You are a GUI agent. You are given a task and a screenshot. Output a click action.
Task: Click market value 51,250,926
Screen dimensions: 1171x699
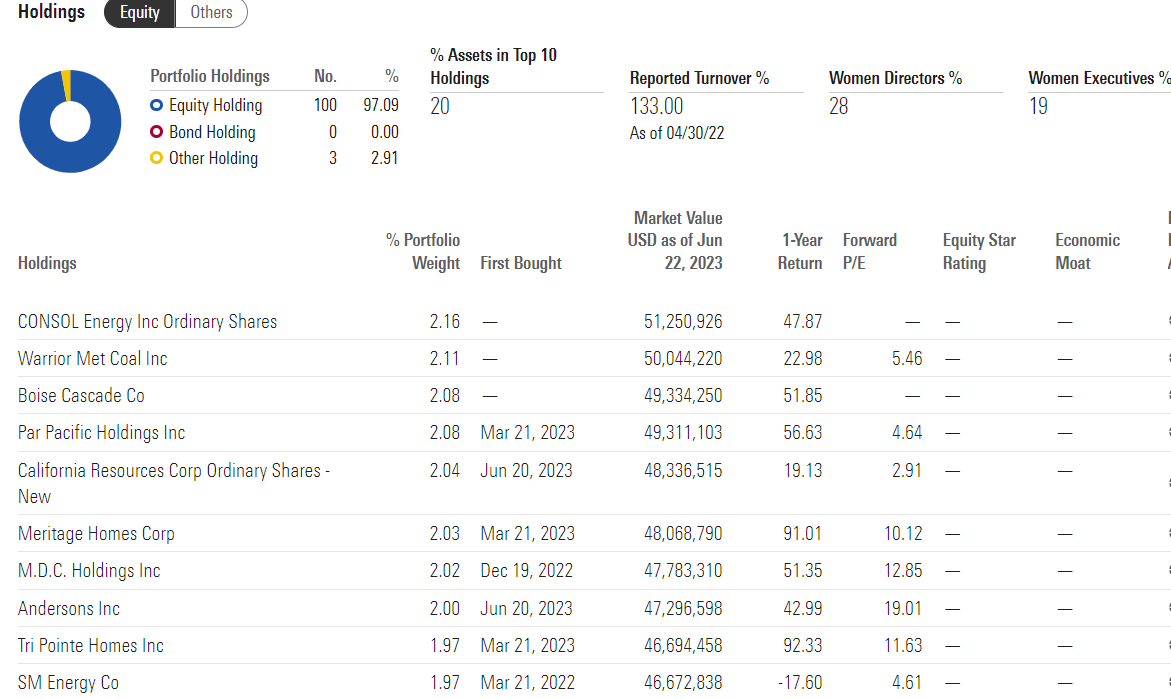(x=683, y=322)
